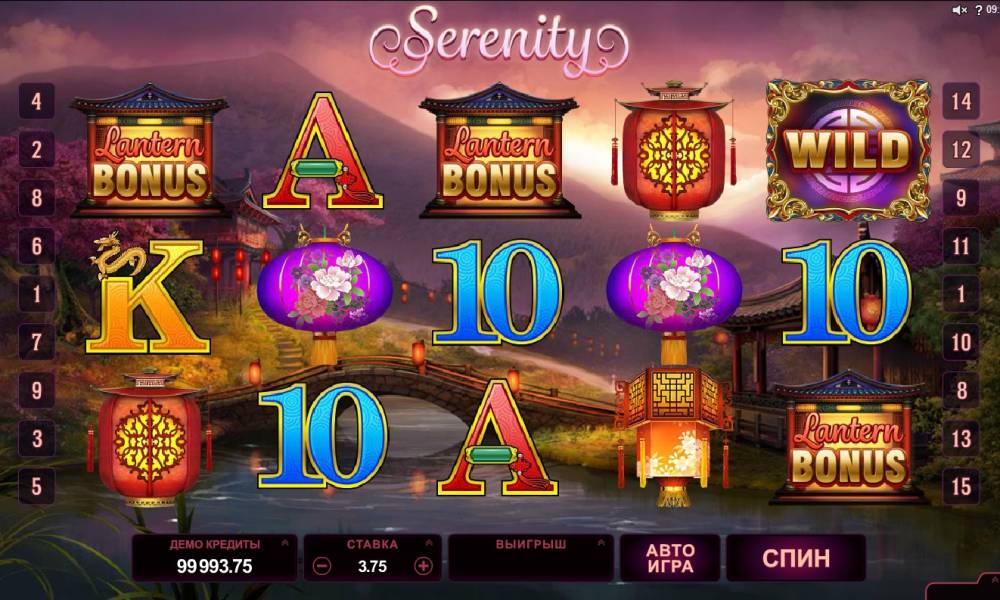Select the WILD symbol on reel five

click(848, 150)
